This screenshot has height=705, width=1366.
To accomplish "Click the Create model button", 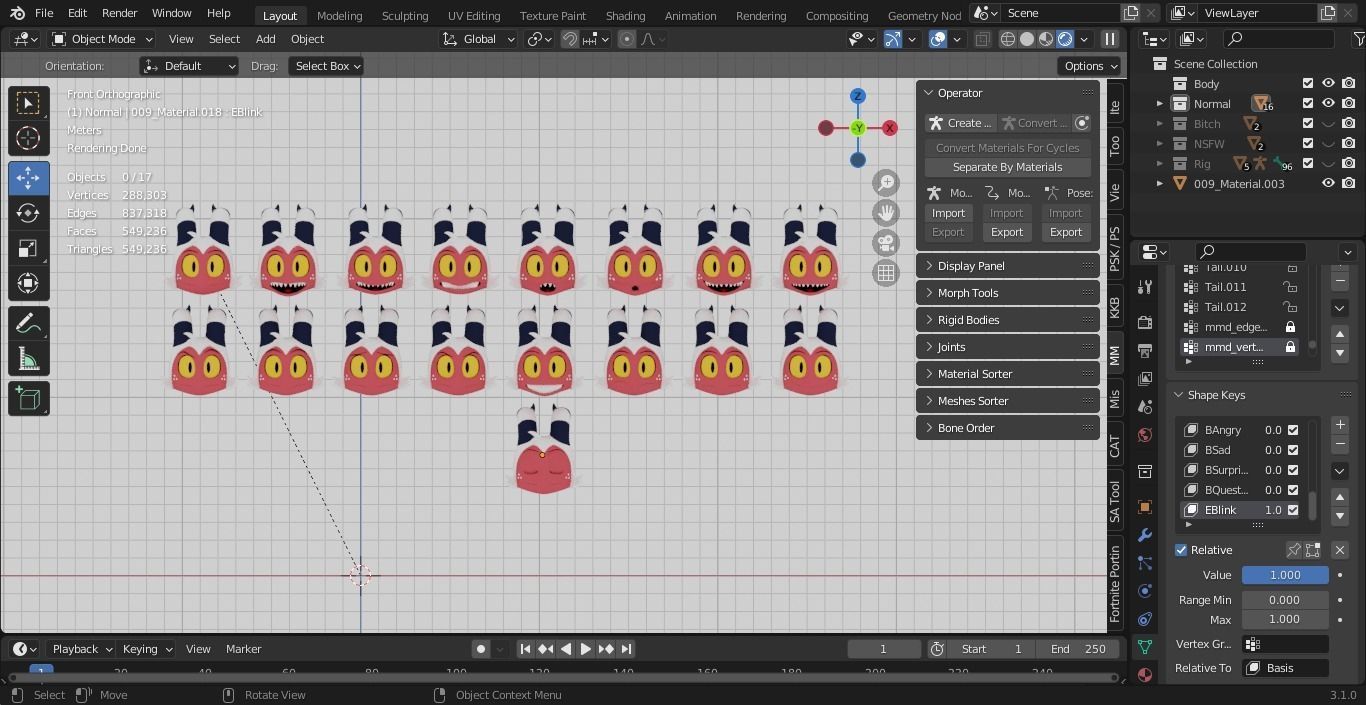I will pos(960,123).
